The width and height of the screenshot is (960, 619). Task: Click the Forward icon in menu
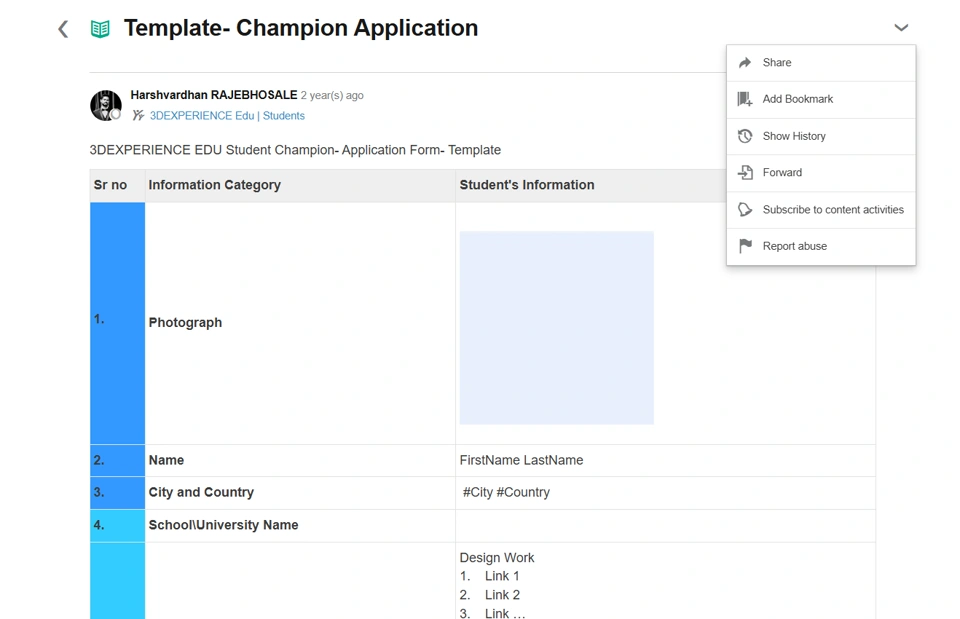coord(745,173)
